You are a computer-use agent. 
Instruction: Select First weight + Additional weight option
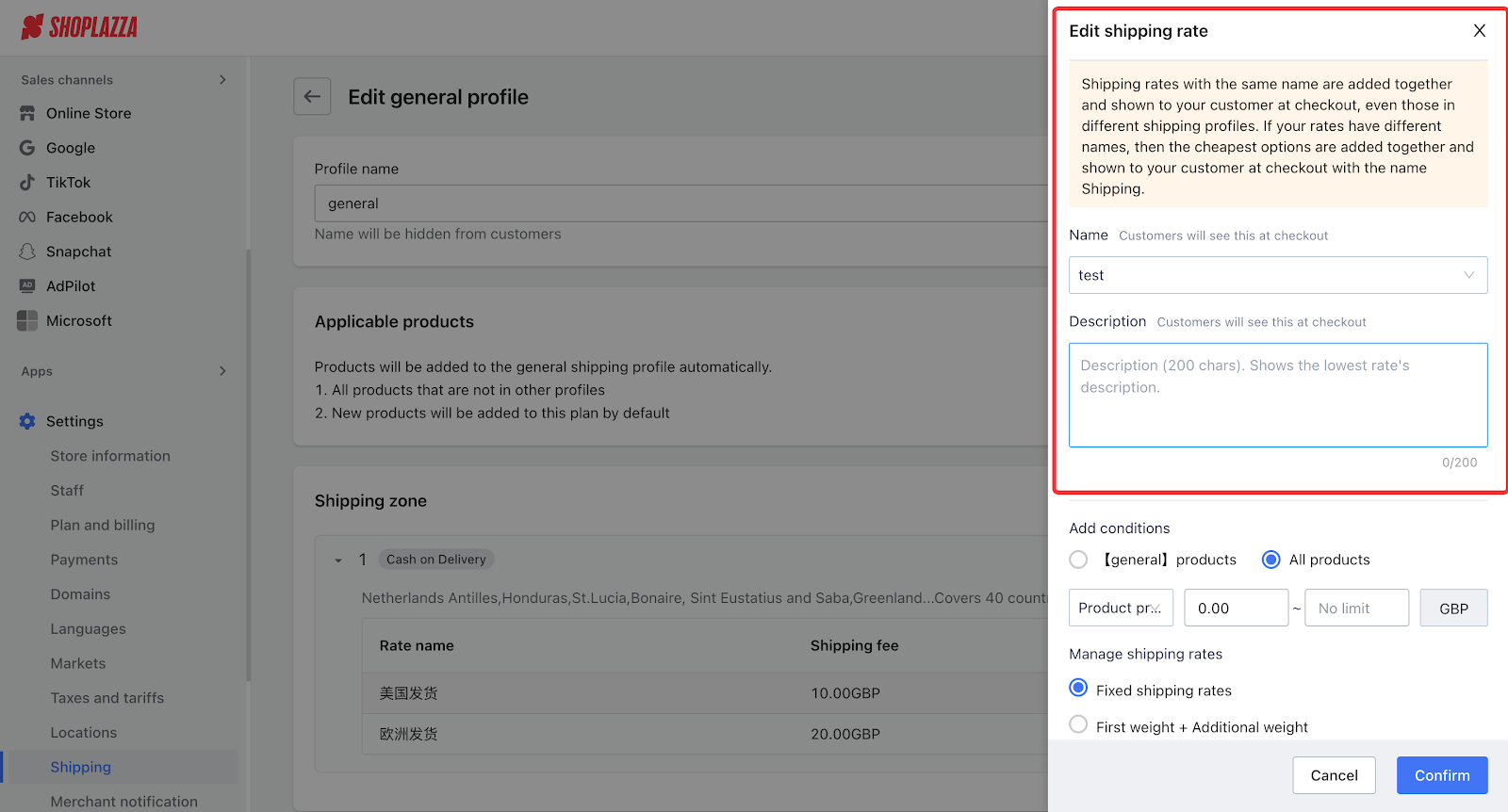tap(1078, 725)
